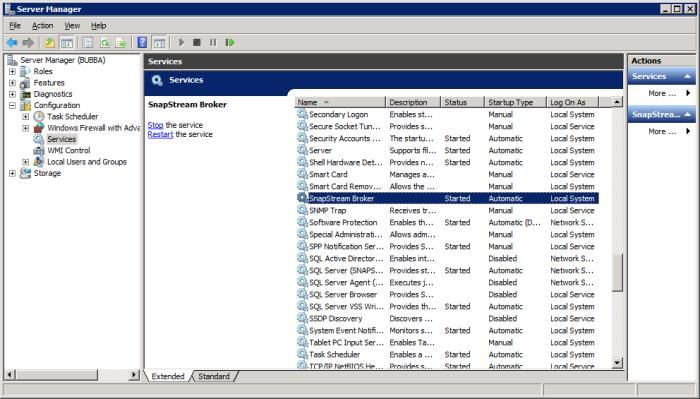Expand the Roles tree node
This screenshot has width=700, height=399.
click(12, 71)
